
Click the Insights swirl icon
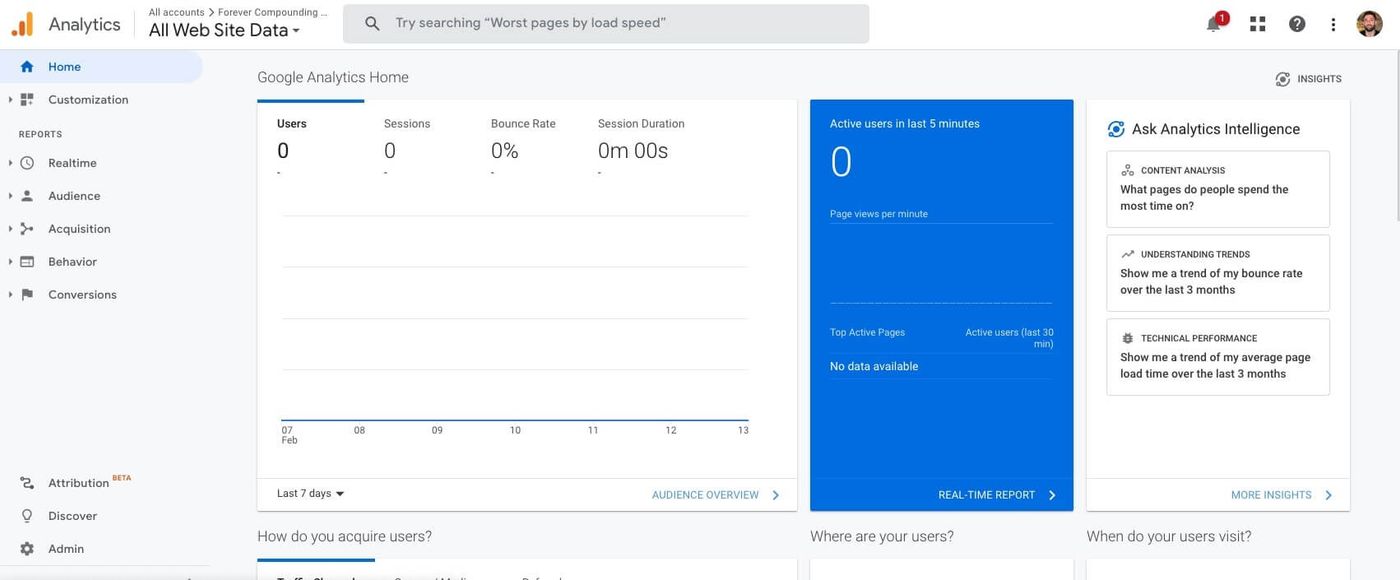tap(1283, 79)
